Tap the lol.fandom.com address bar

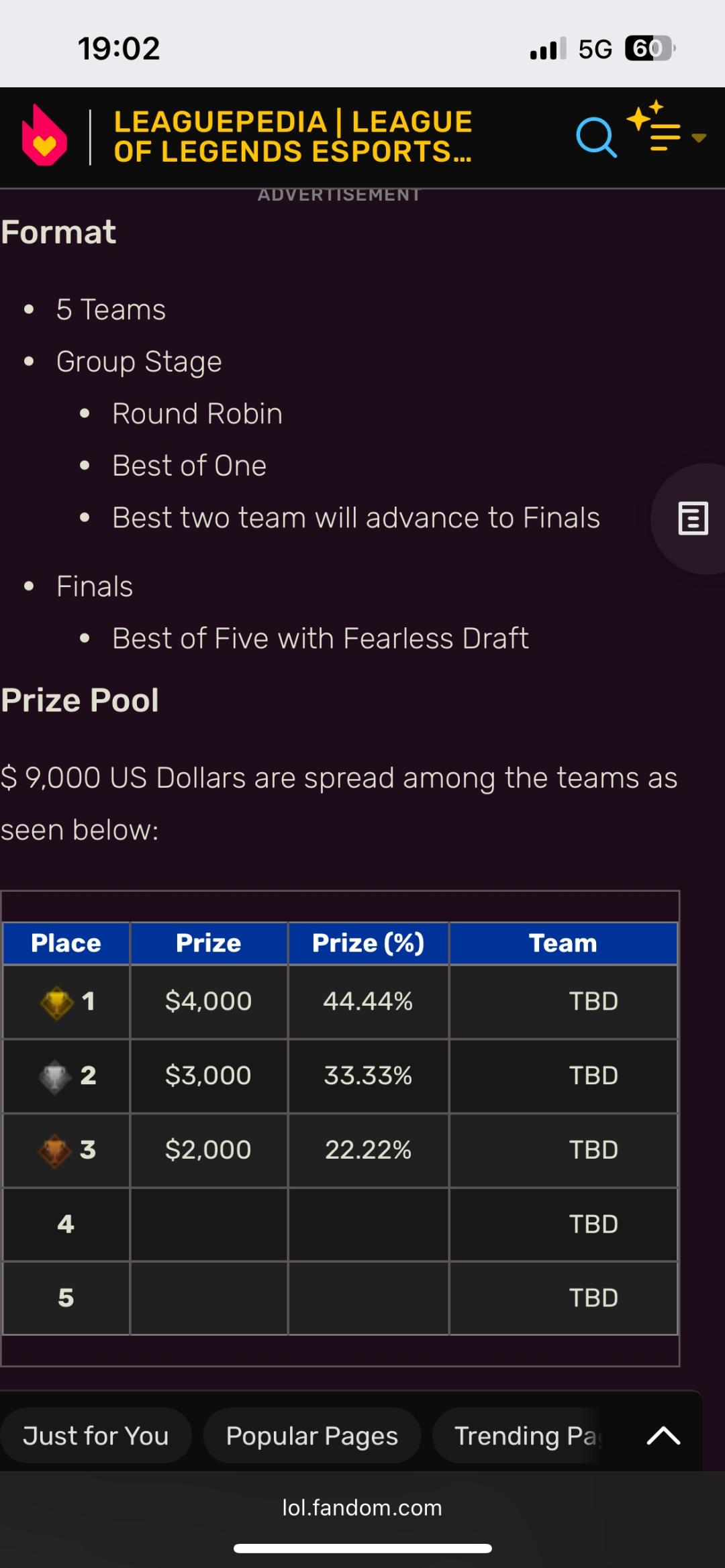[x=362, y=1508]
